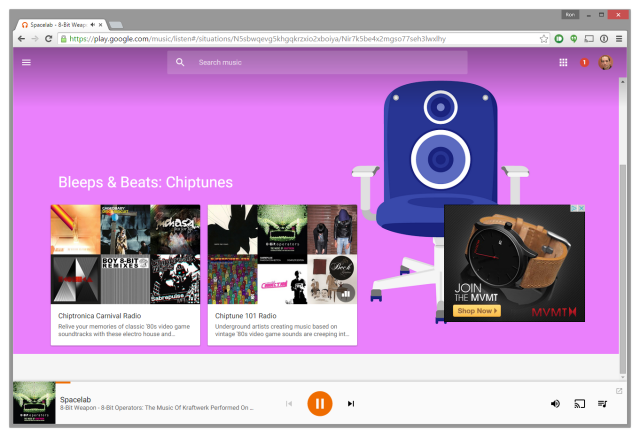Click Chiptune 101 album art collage

(x=282, y=254)
